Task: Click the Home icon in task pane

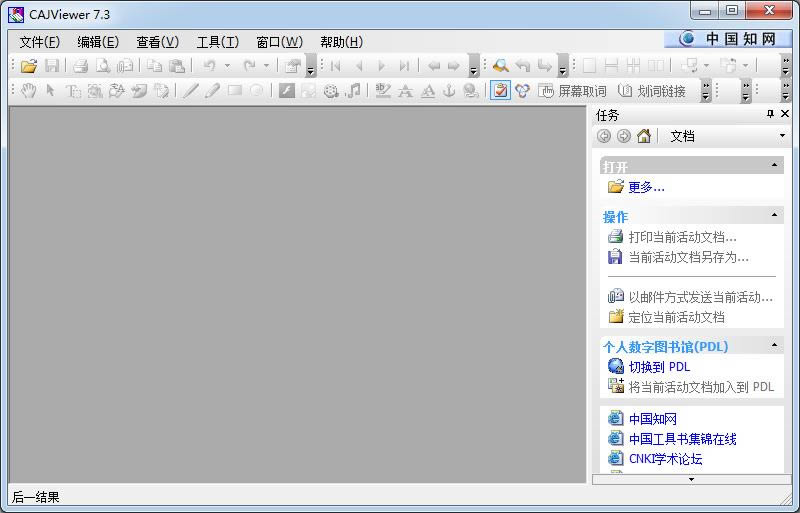Action: (x=644, y=136)
